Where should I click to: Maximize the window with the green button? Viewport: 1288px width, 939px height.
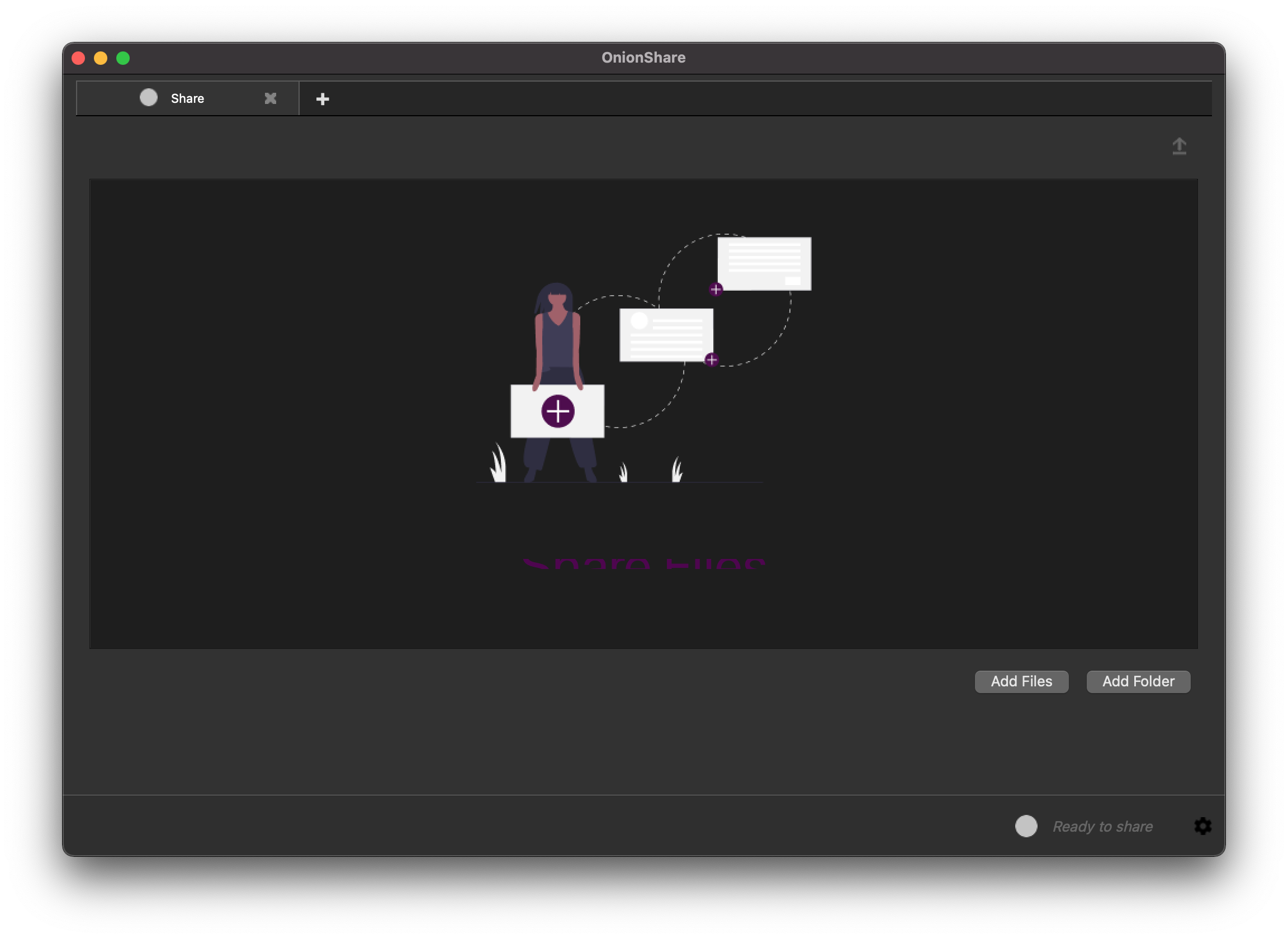point(123,58)
